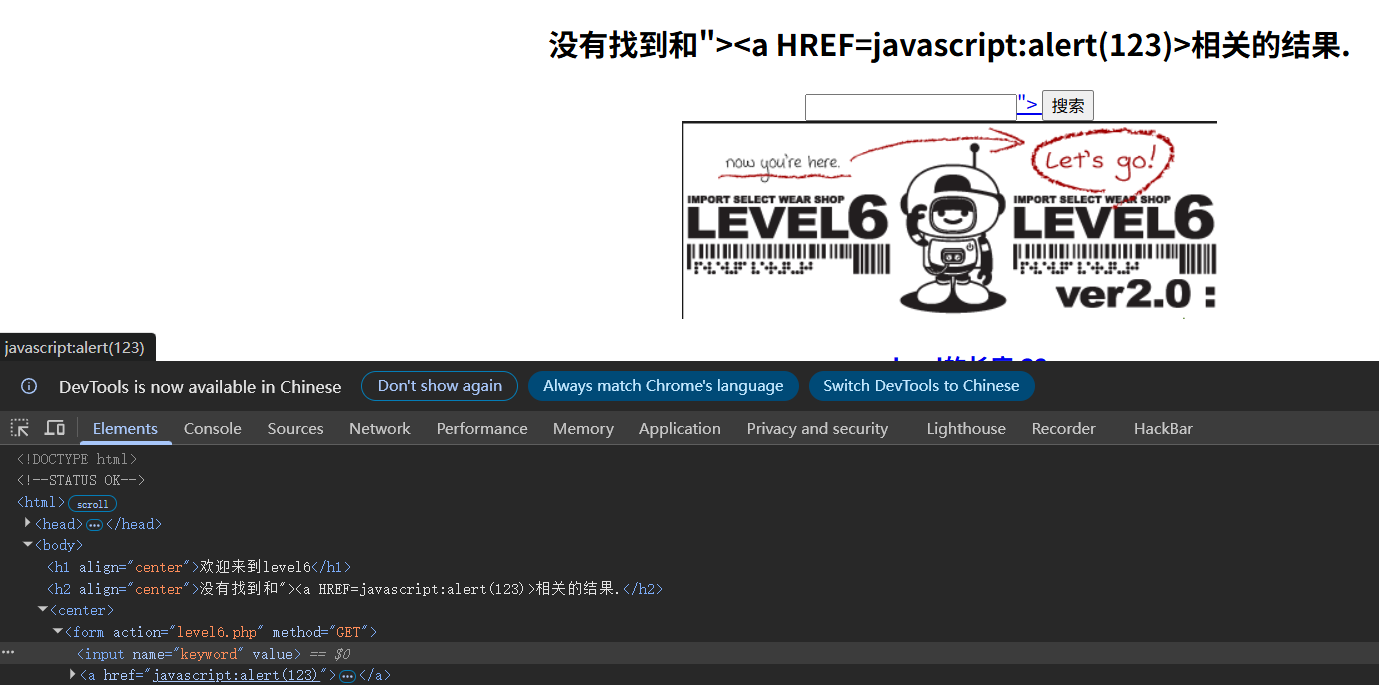Select the DOCTYPE html line
The image size is (1379, 685).
click(77, 459)
